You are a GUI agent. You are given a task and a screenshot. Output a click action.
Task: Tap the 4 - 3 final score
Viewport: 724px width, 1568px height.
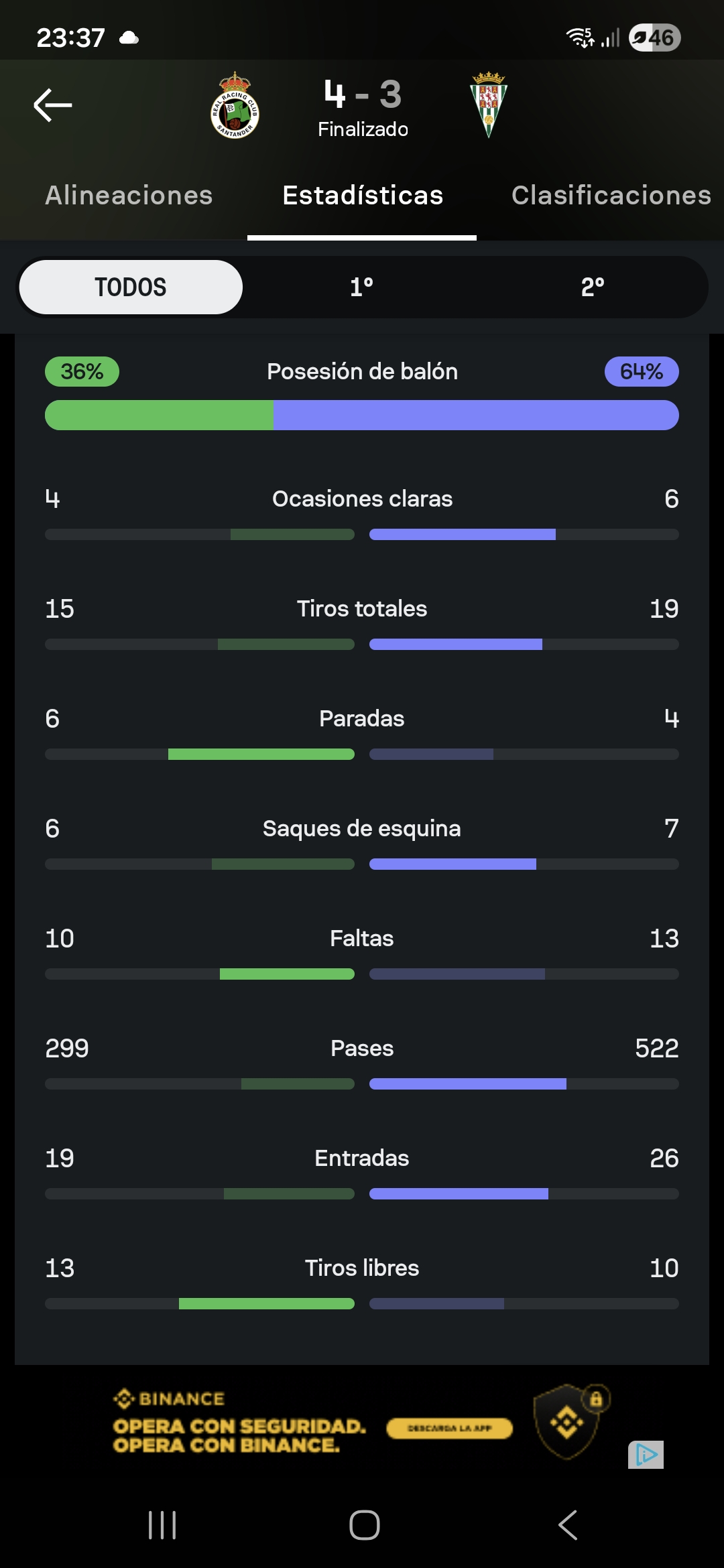[363, 94]
